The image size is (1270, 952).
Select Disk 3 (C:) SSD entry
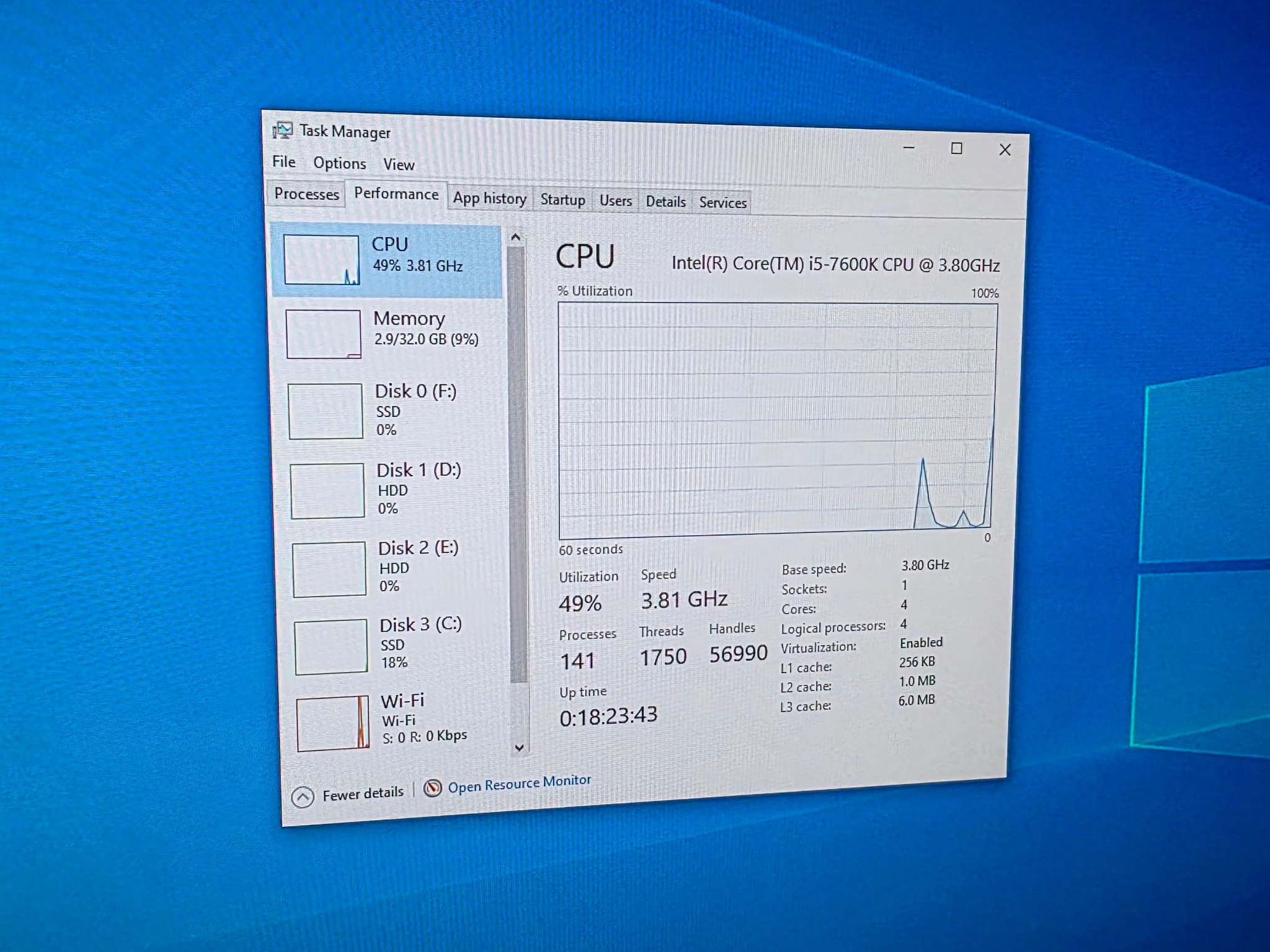point(395,645)
